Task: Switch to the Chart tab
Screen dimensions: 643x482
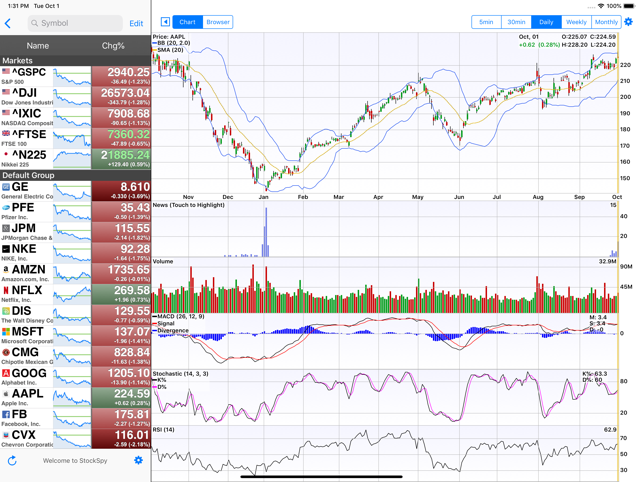Action: click(187, 22)
